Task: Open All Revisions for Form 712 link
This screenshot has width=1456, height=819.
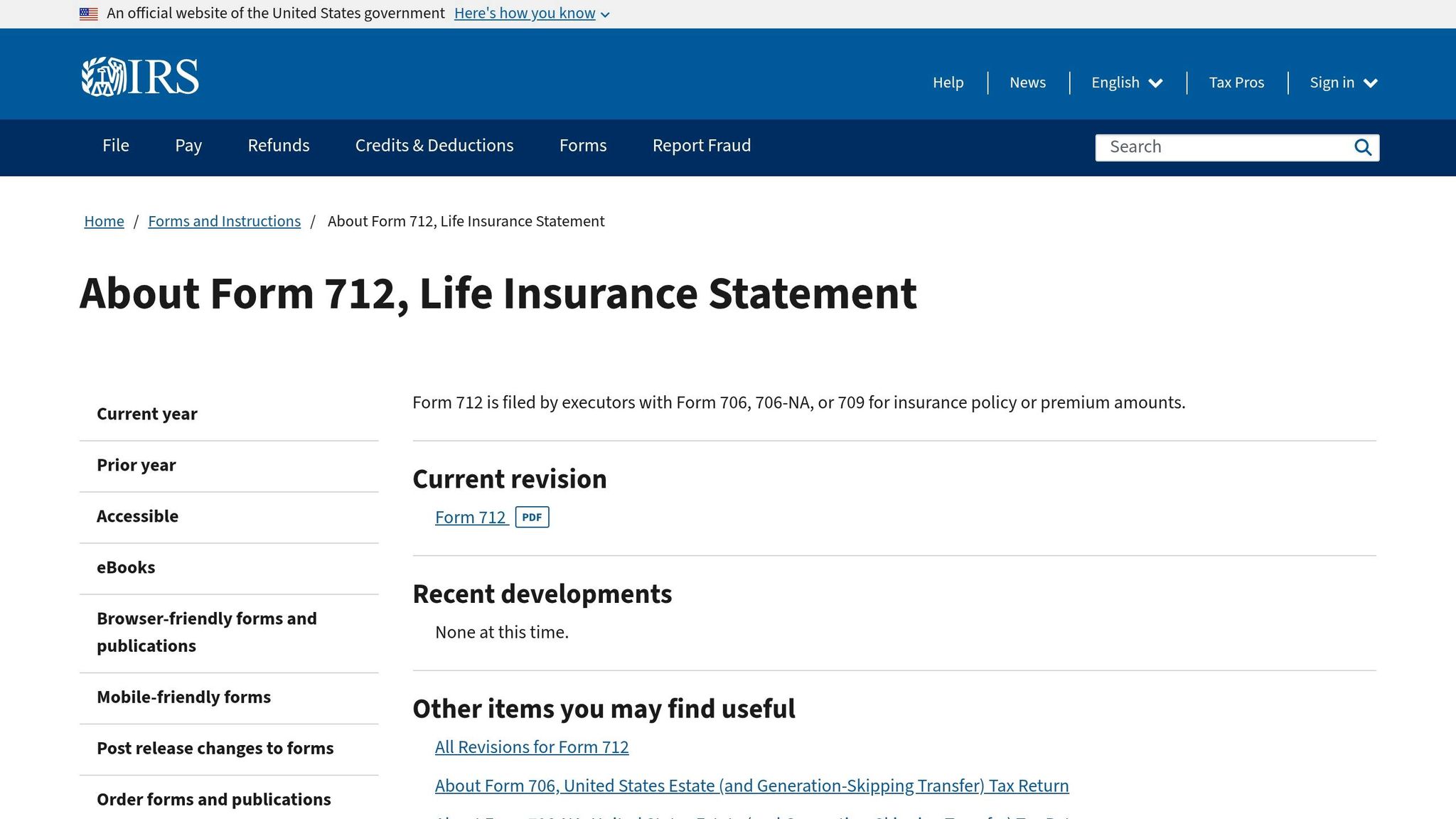Action: (532, 747)
